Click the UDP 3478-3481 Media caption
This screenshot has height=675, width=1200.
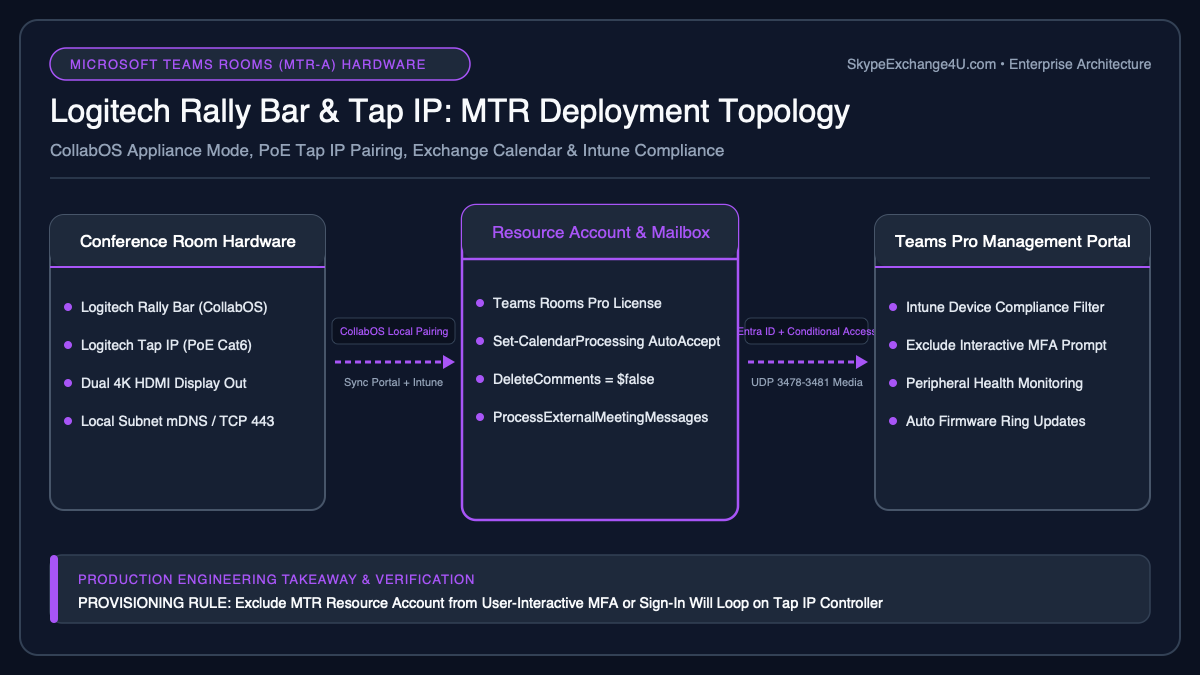[x=806, y=381]
